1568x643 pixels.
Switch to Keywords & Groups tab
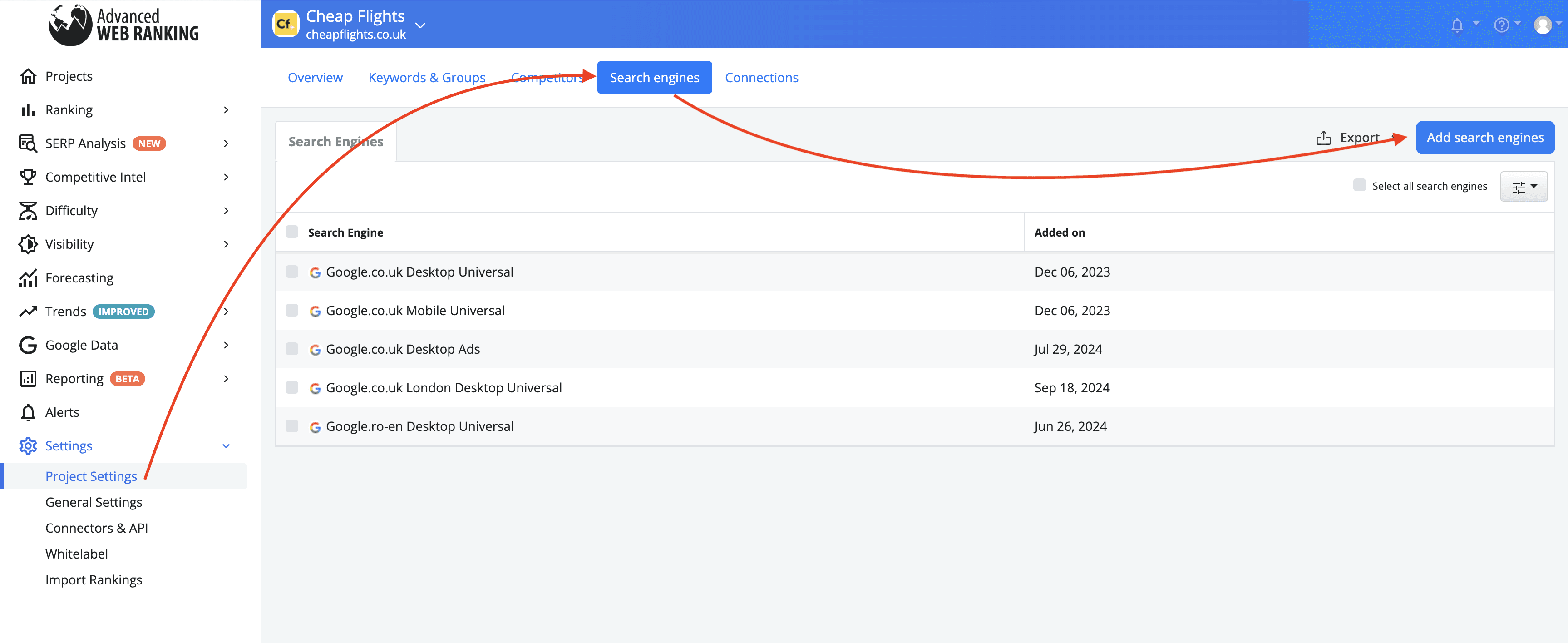pyautogui.click(x=427, y=77)
